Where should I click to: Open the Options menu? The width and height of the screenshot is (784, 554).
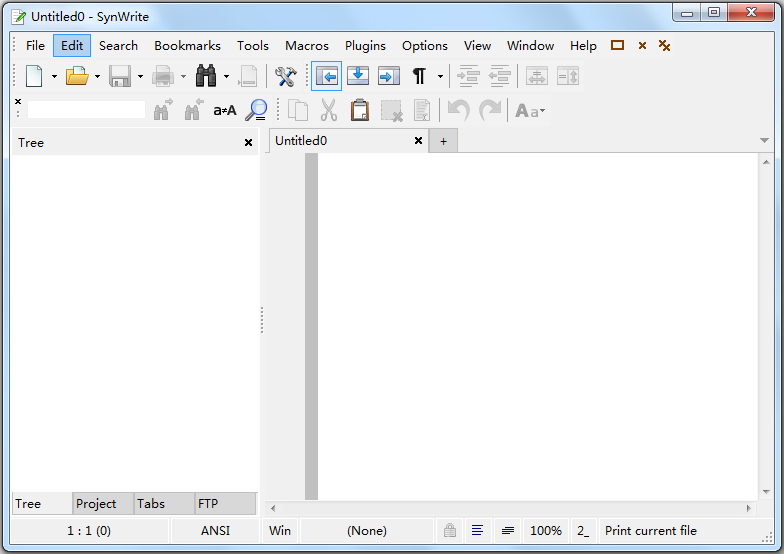[424, 46]
